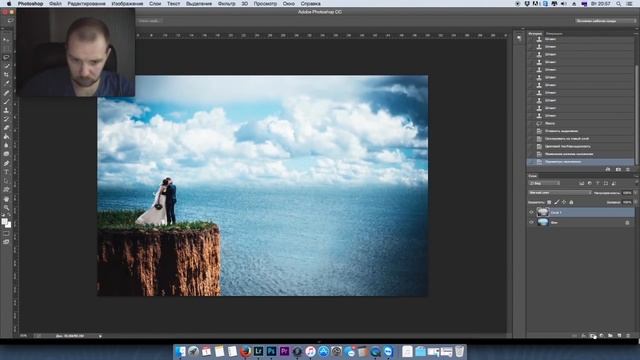
Task: Create a new group in Layers panel
Action: pos(610,336)
